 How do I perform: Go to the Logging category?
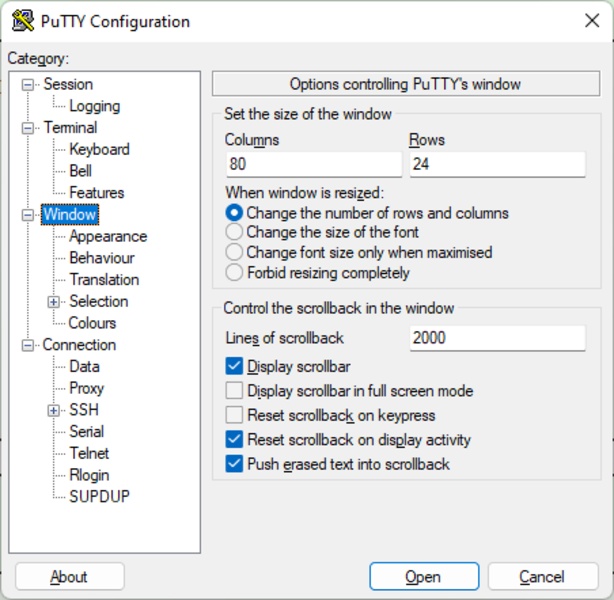pyautogui.click(x=94, y=106)
